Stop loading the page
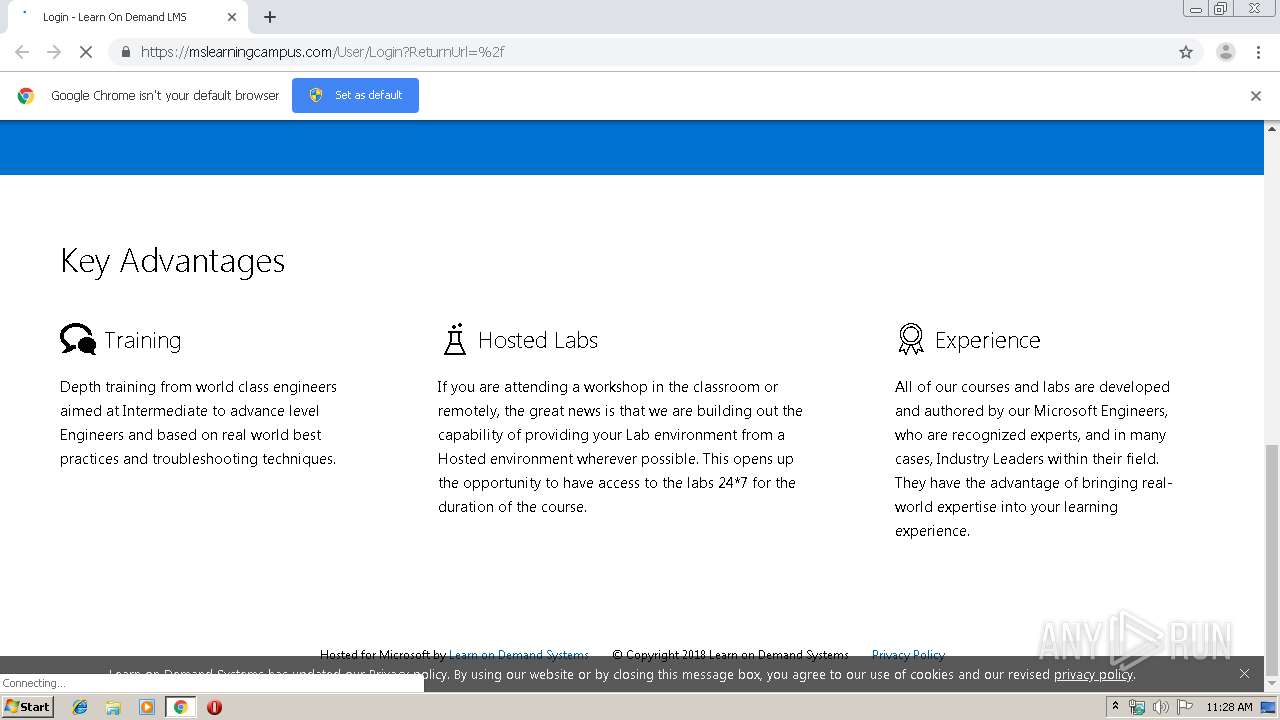Screen dimensions: 1280x720 (x=86, y=52)
